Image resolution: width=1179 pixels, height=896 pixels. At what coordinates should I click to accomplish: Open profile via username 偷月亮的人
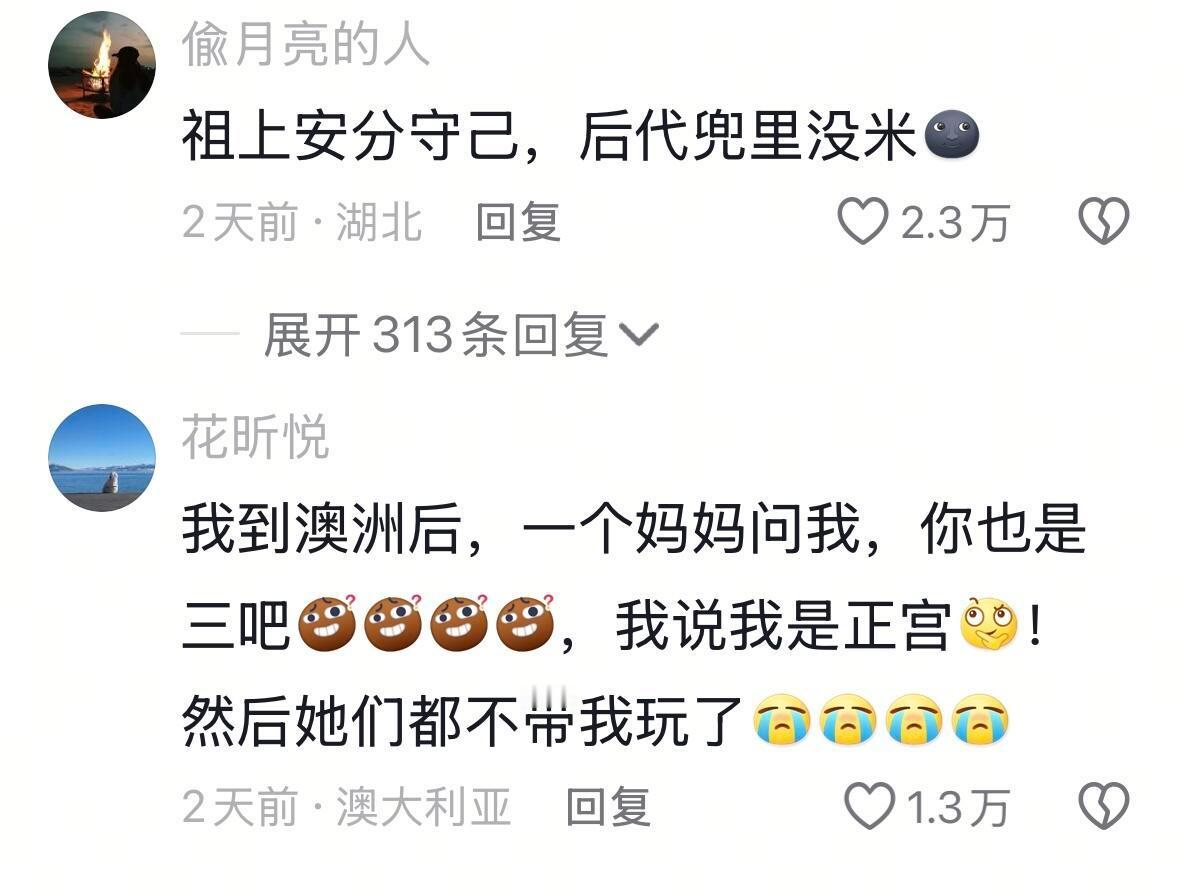[x=305, y=44]
